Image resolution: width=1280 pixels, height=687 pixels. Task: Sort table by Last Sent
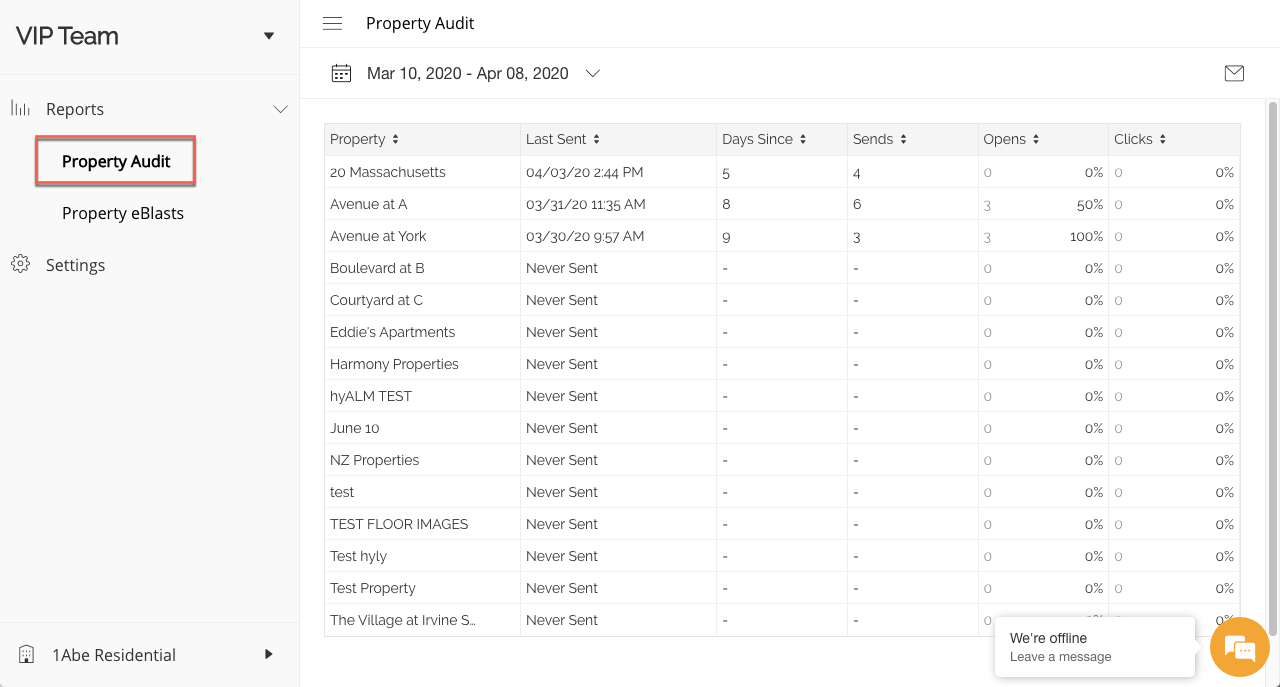pos(596,140)
